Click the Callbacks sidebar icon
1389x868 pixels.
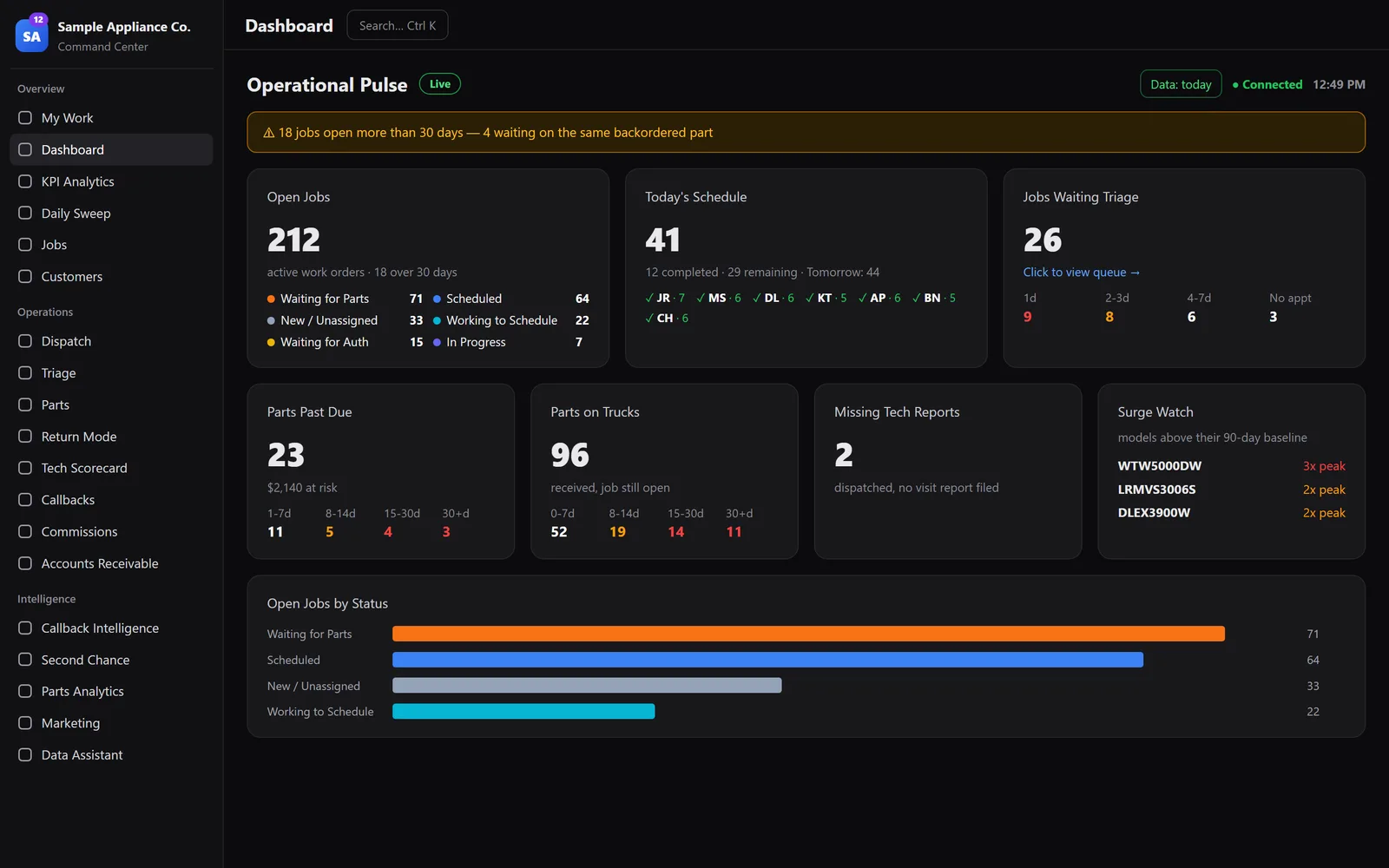pyautogui.click(x=25, y=500)
